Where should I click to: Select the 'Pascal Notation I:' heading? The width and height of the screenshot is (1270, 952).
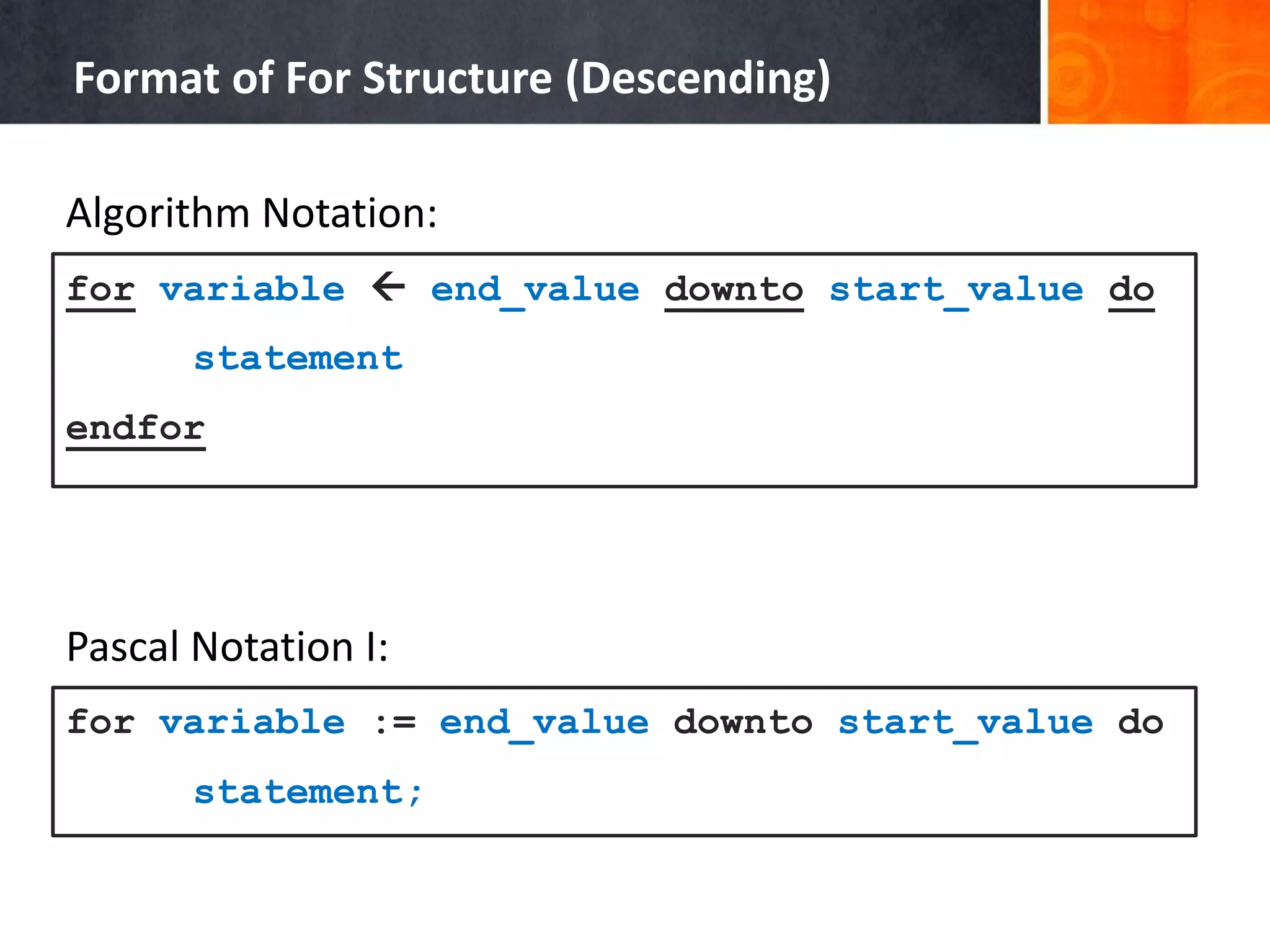pyautogui.click(x=227, y=647)
